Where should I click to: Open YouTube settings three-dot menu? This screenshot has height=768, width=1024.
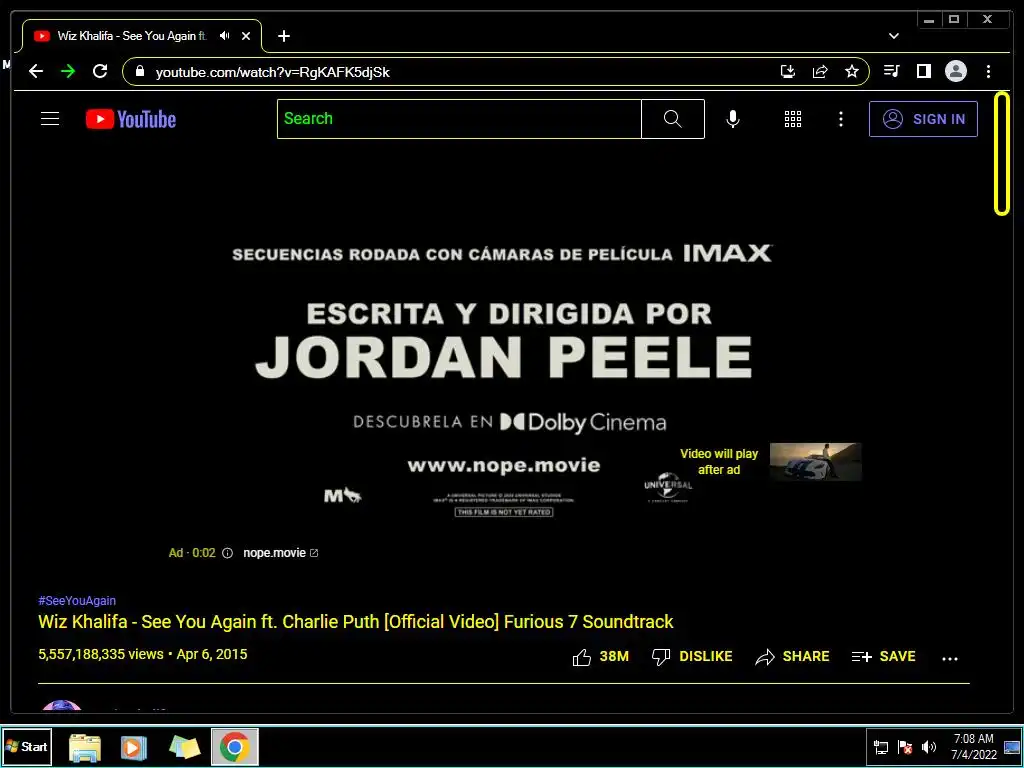coord(840,119)
